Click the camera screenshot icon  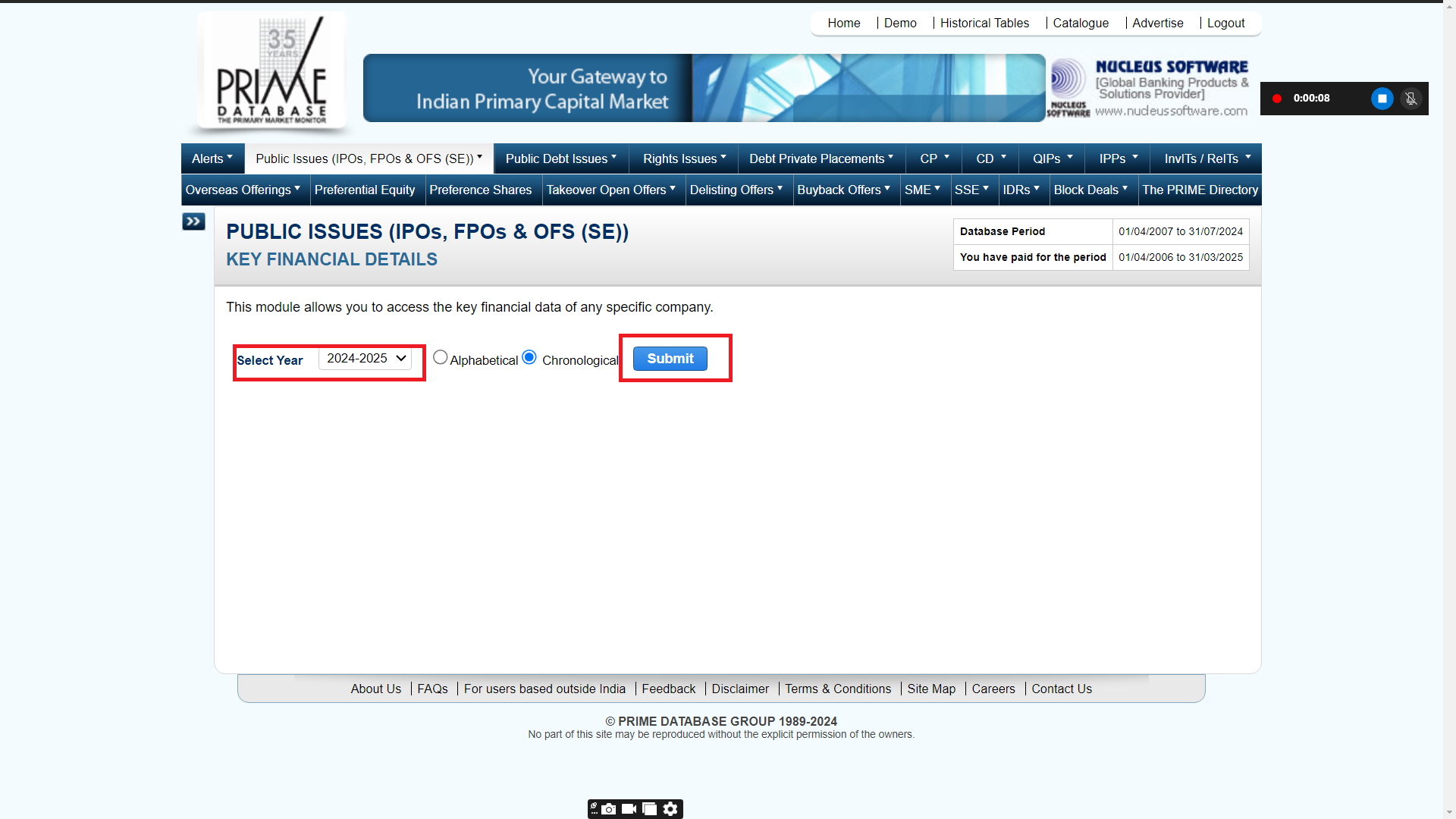point(609,809)
